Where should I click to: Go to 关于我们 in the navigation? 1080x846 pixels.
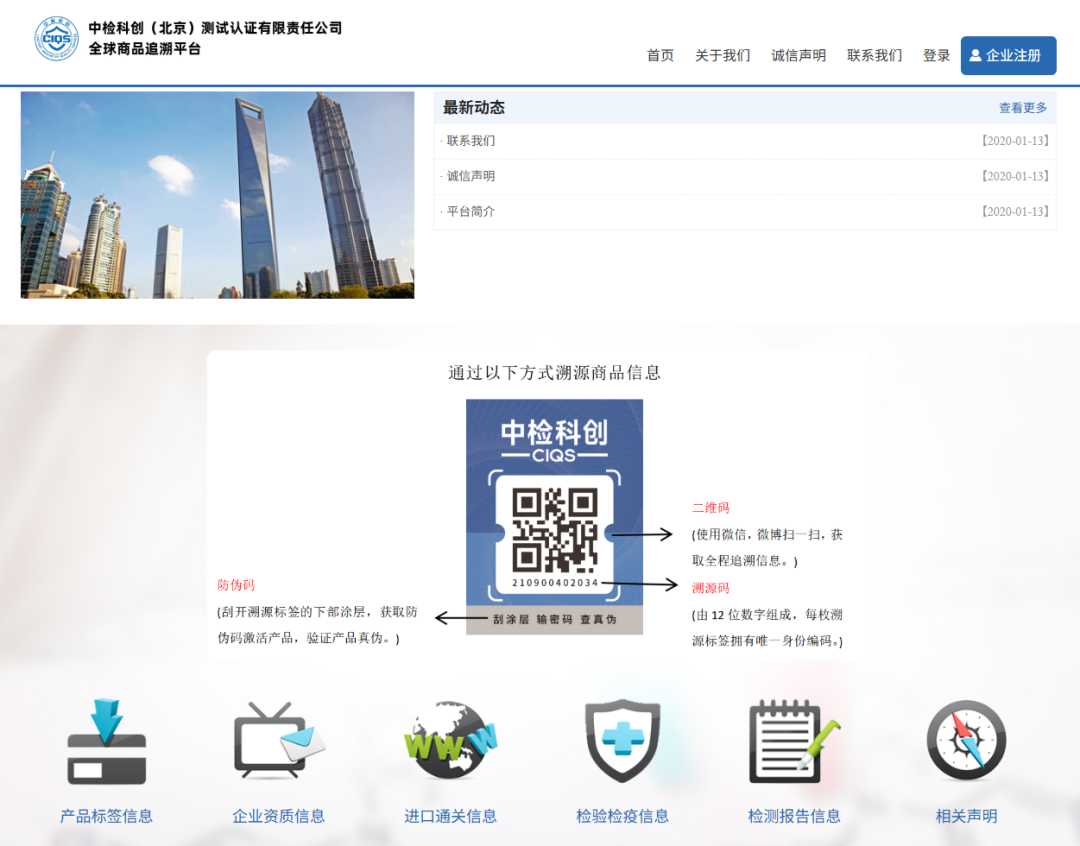722,56
